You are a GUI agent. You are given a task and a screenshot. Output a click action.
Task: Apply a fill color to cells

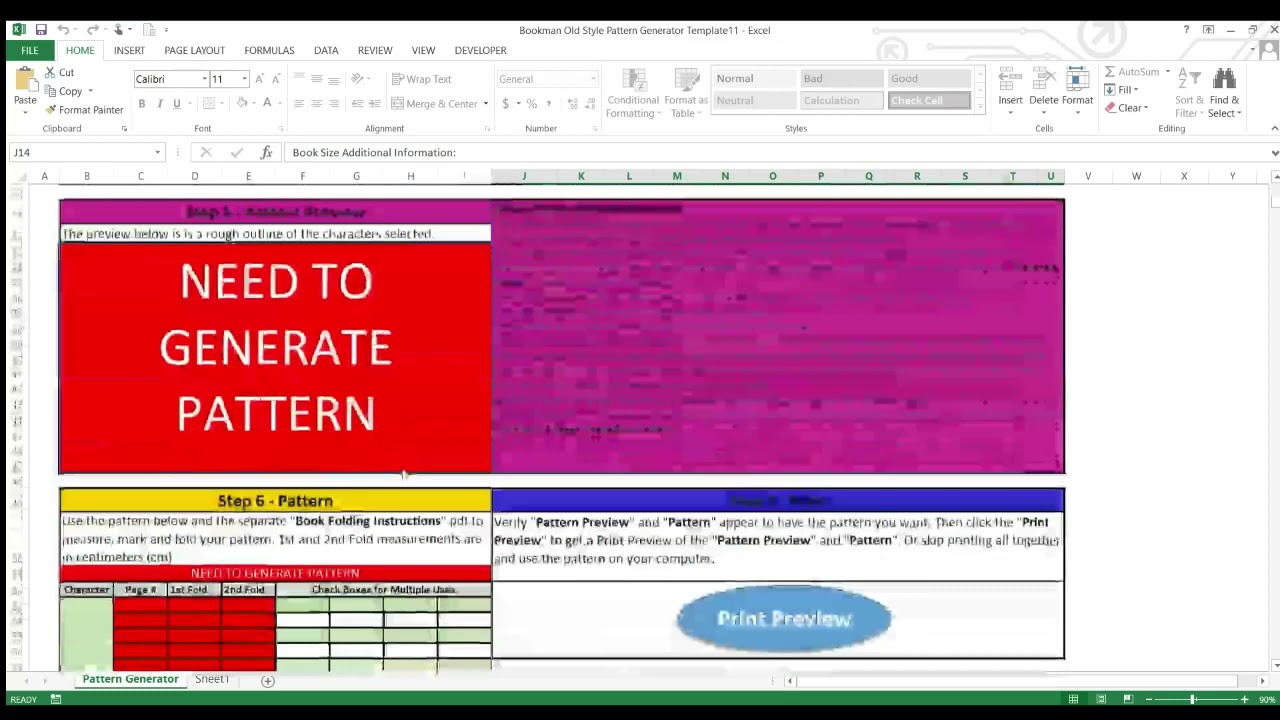pyautogui.click(x=241, y=104)
